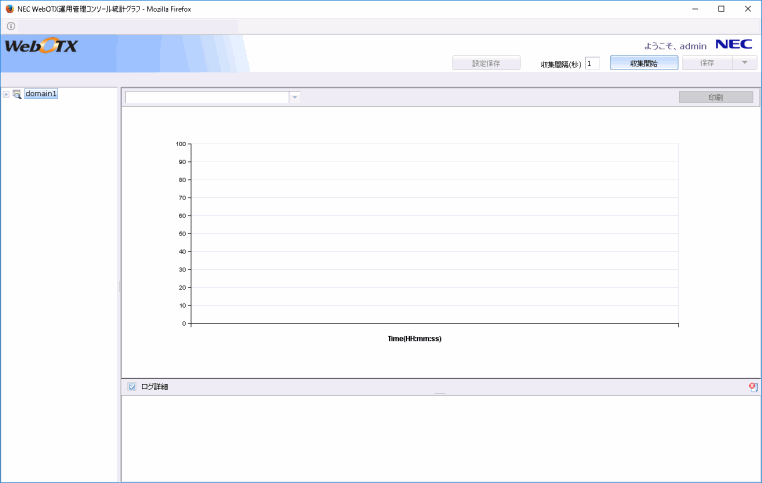The height and width of the screenshot is (483, 762).
Task: Click the 保存 button
Action: (x=707, y=63)
